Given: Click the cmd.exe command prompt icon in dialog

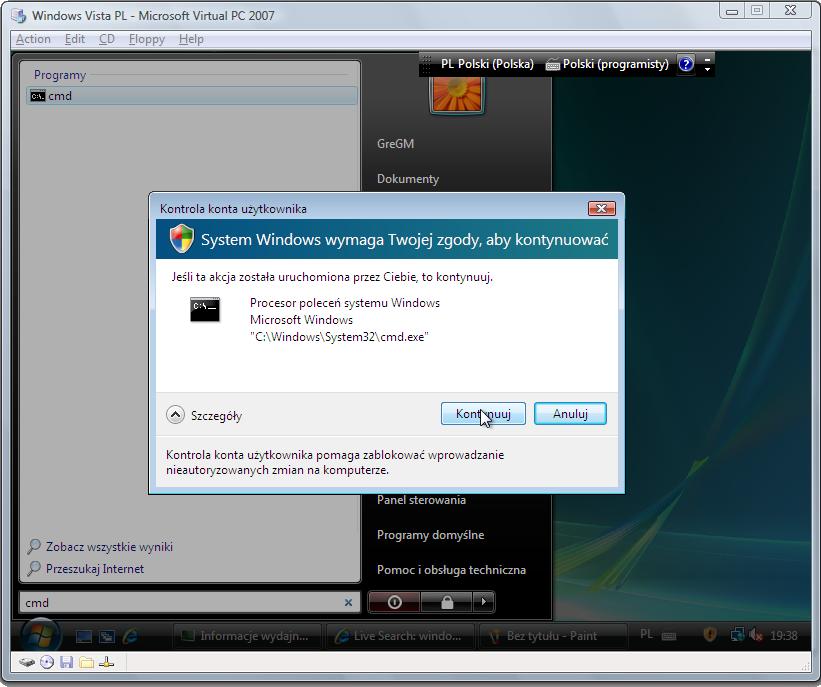Looking at the screenshot, I should (x=205, y=309).
